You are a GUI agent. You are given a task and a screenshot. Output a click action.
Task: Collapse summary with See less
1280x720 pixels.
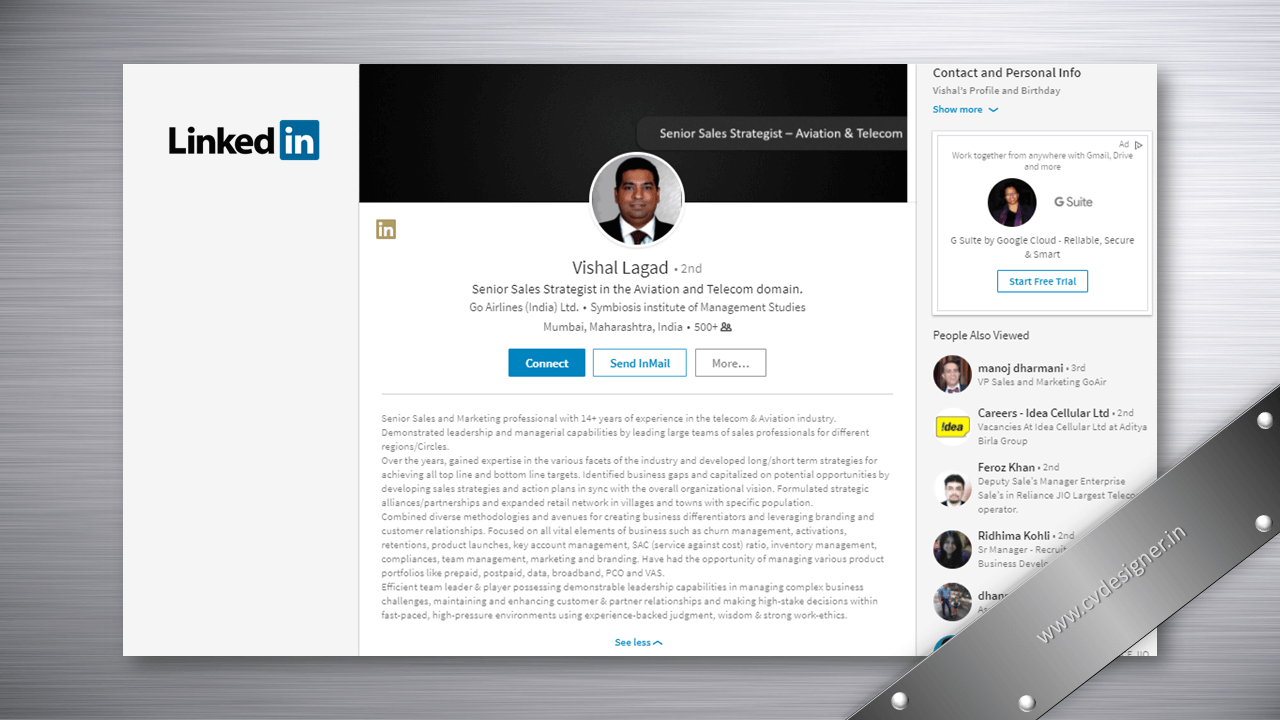point(638,642)
